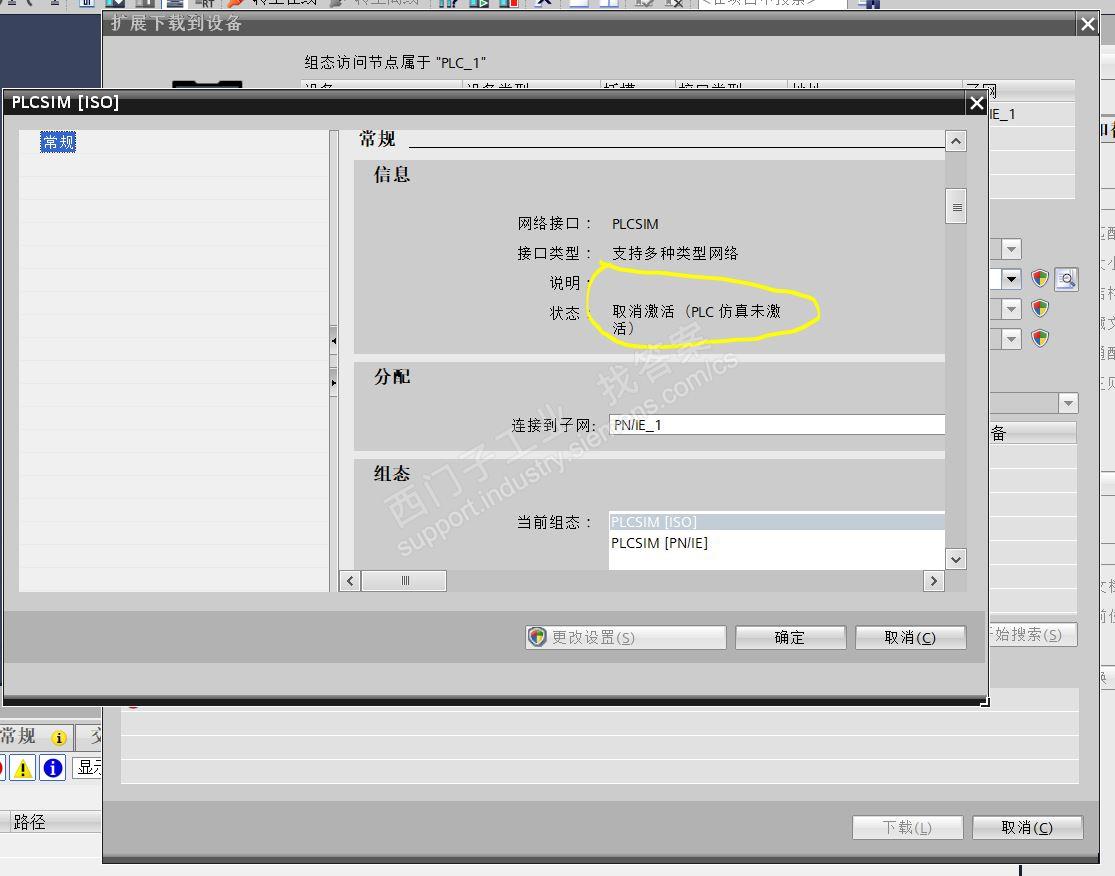Open the dropdown beside the search magnifier icon
The width and height of the screenshot is (1115, 876).
(x=1011, y=279)
